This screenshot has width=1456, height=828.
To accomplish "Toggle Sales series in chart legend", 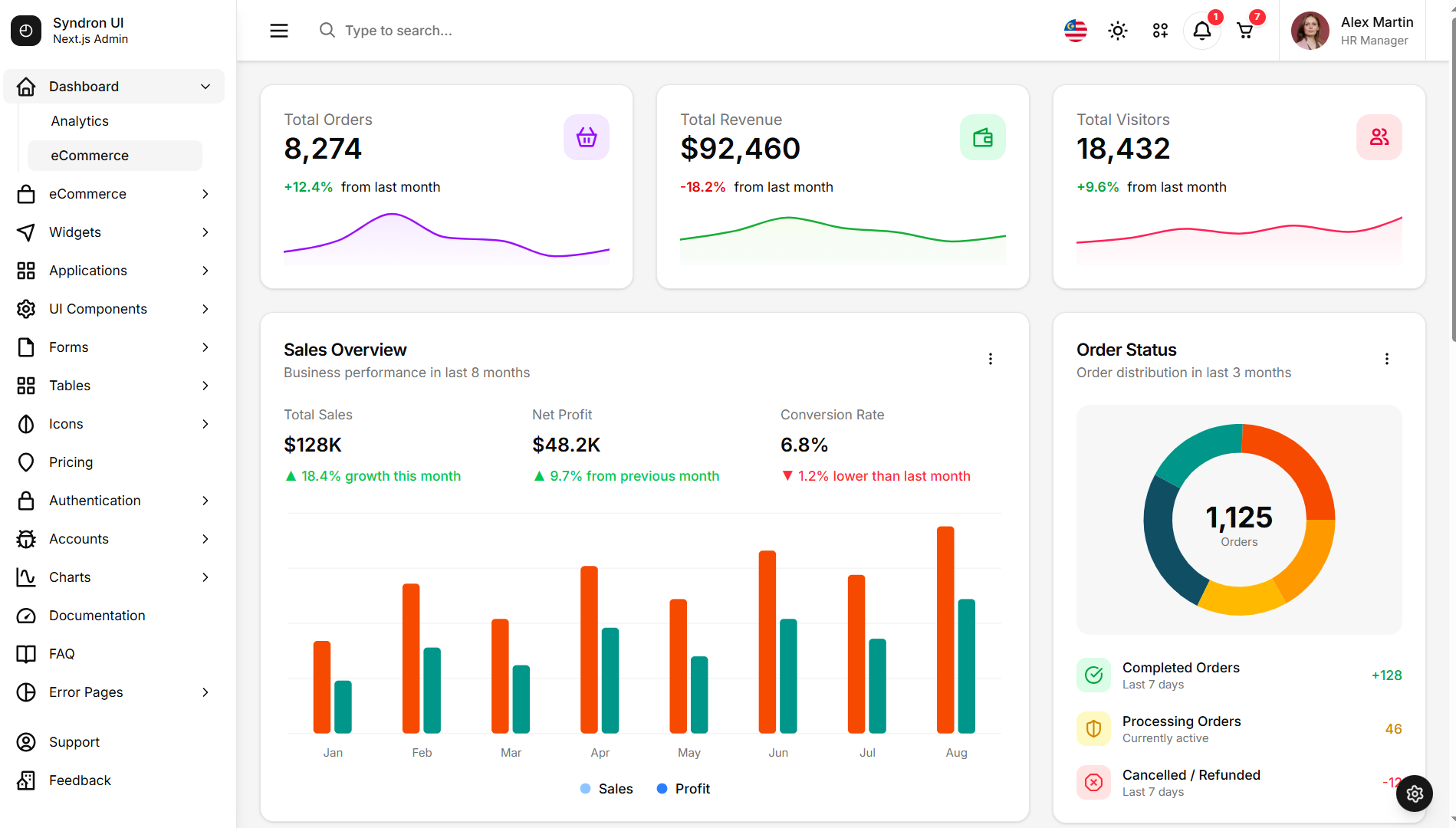I will click(x=606, y=789).
